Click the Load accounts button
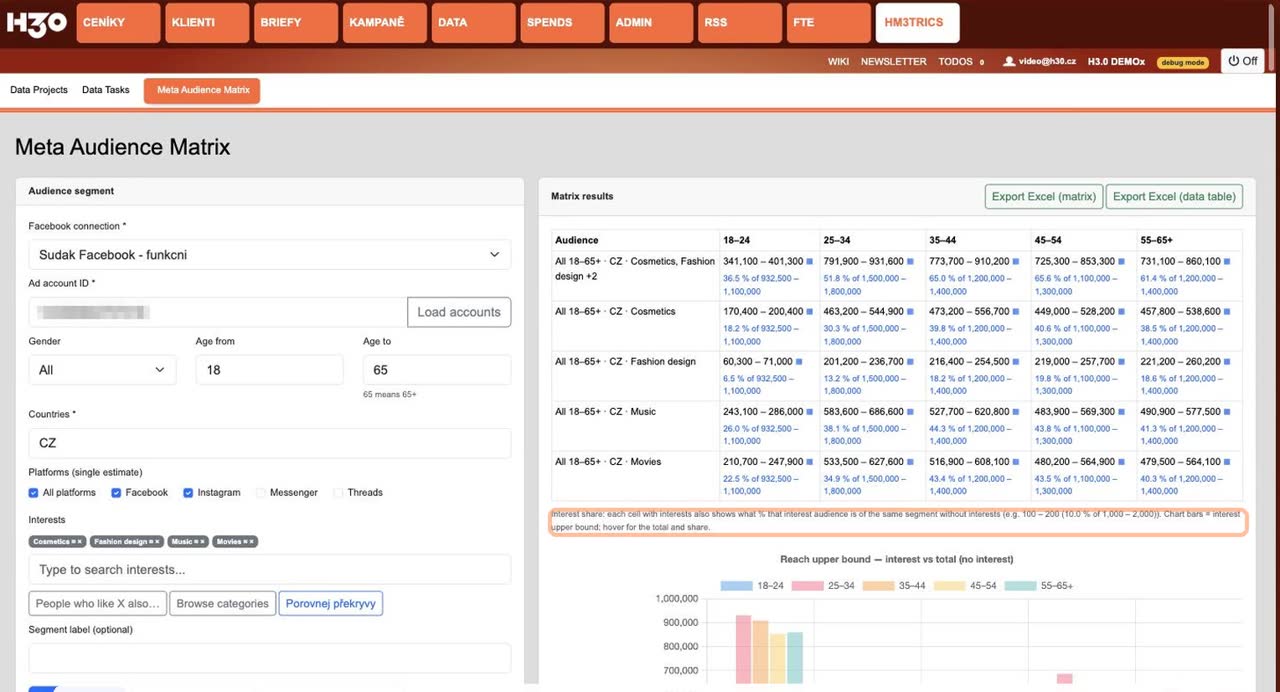The width and height of the screenshot is (1280, 692). tap(459, 312)
